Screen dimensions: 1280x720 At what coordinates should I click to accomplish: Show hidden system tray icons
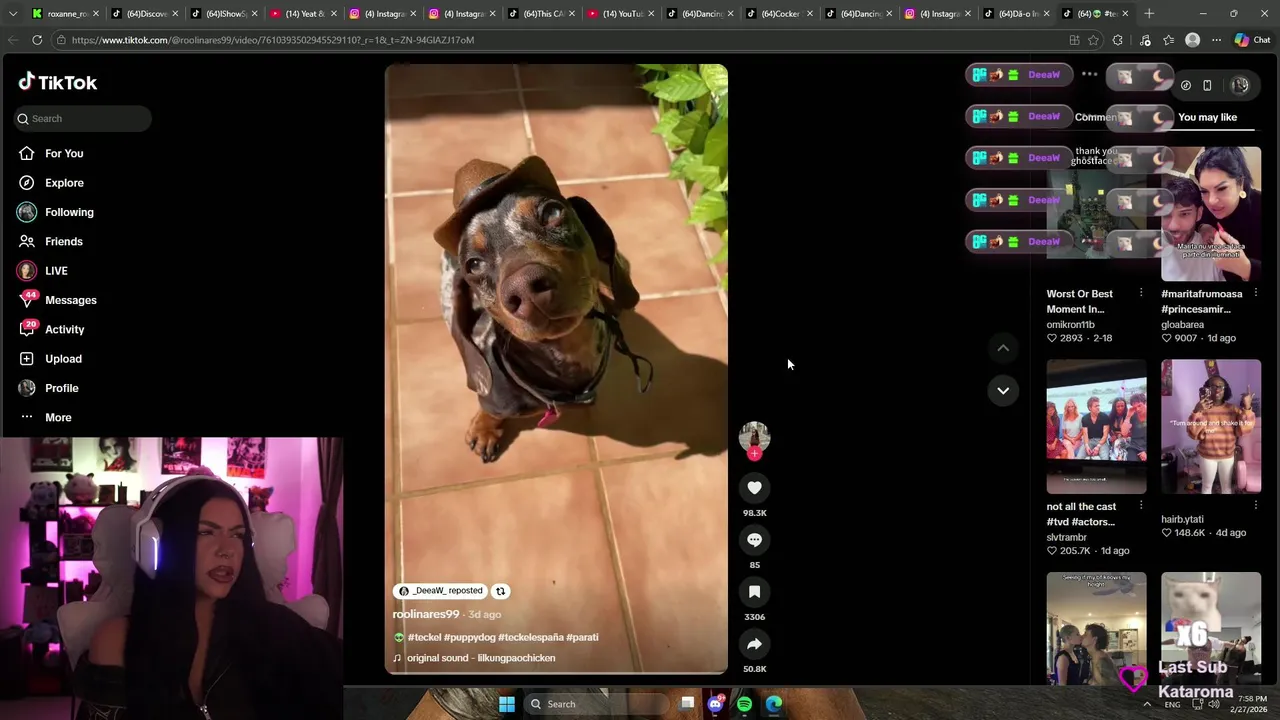(1147, 704)
